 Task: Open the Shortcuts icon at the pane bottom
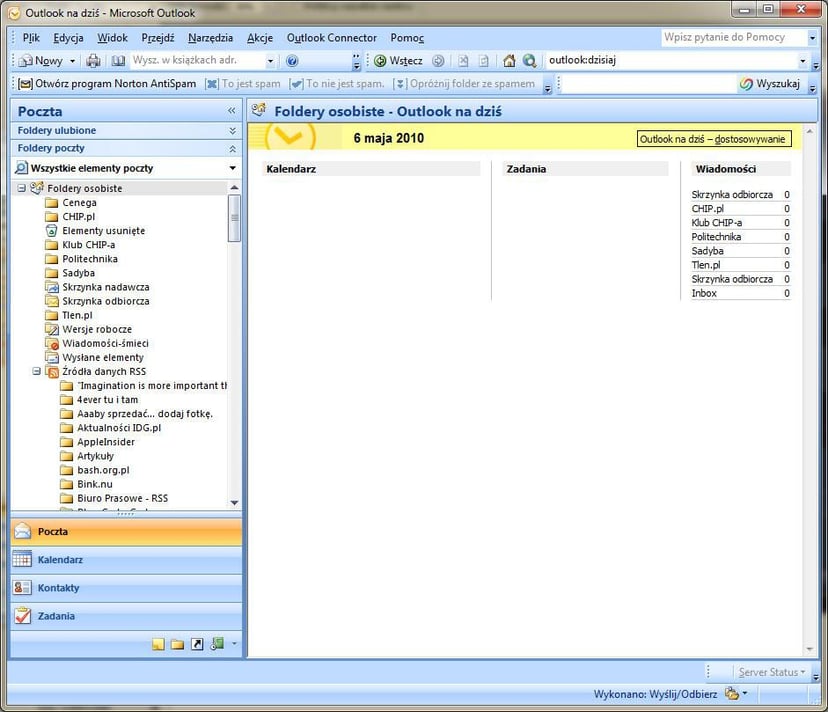(x=197, y=644)
